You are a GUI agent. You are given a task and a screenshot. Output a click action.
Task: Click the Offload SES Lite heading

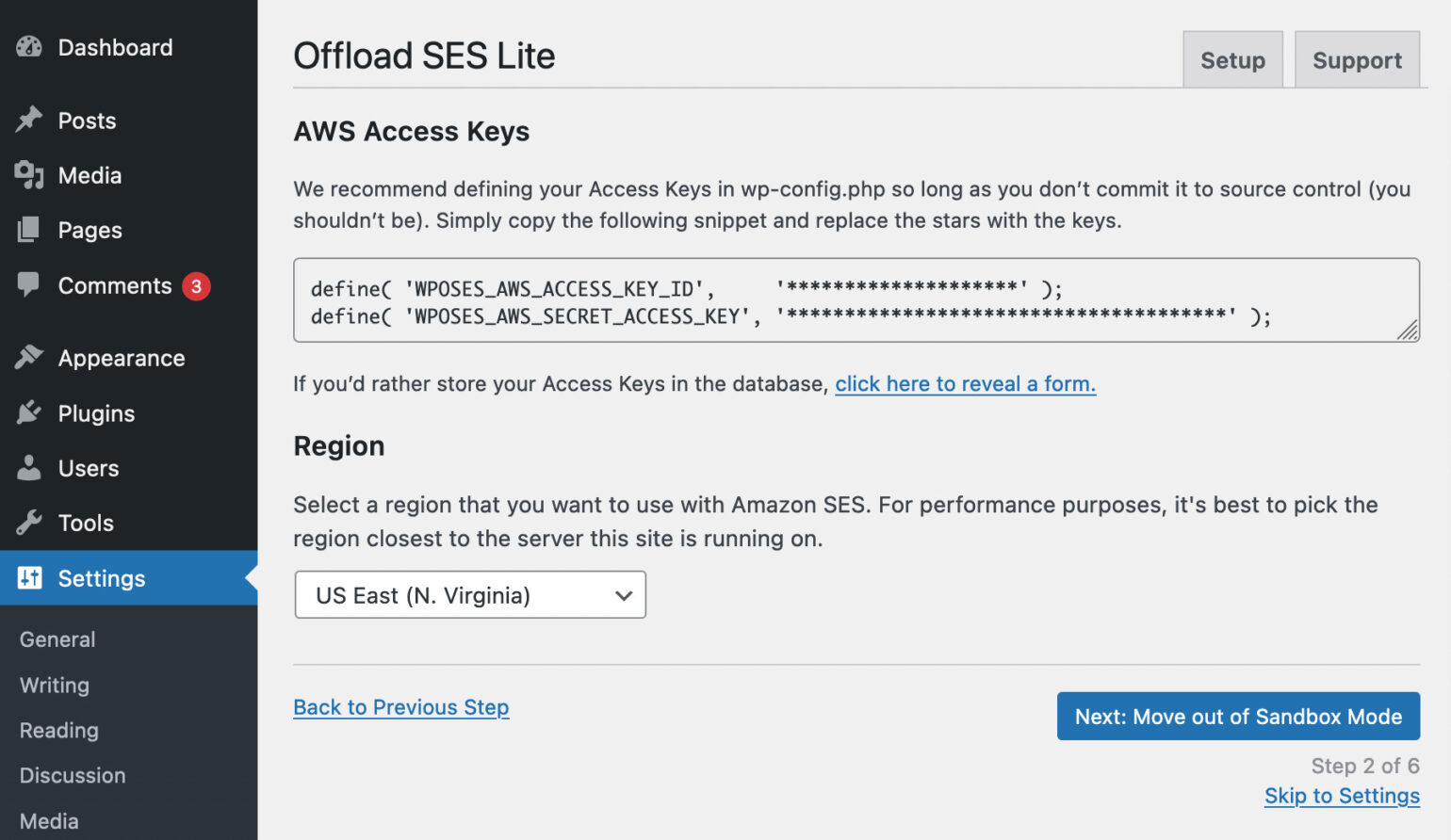(x=424, y=57)
